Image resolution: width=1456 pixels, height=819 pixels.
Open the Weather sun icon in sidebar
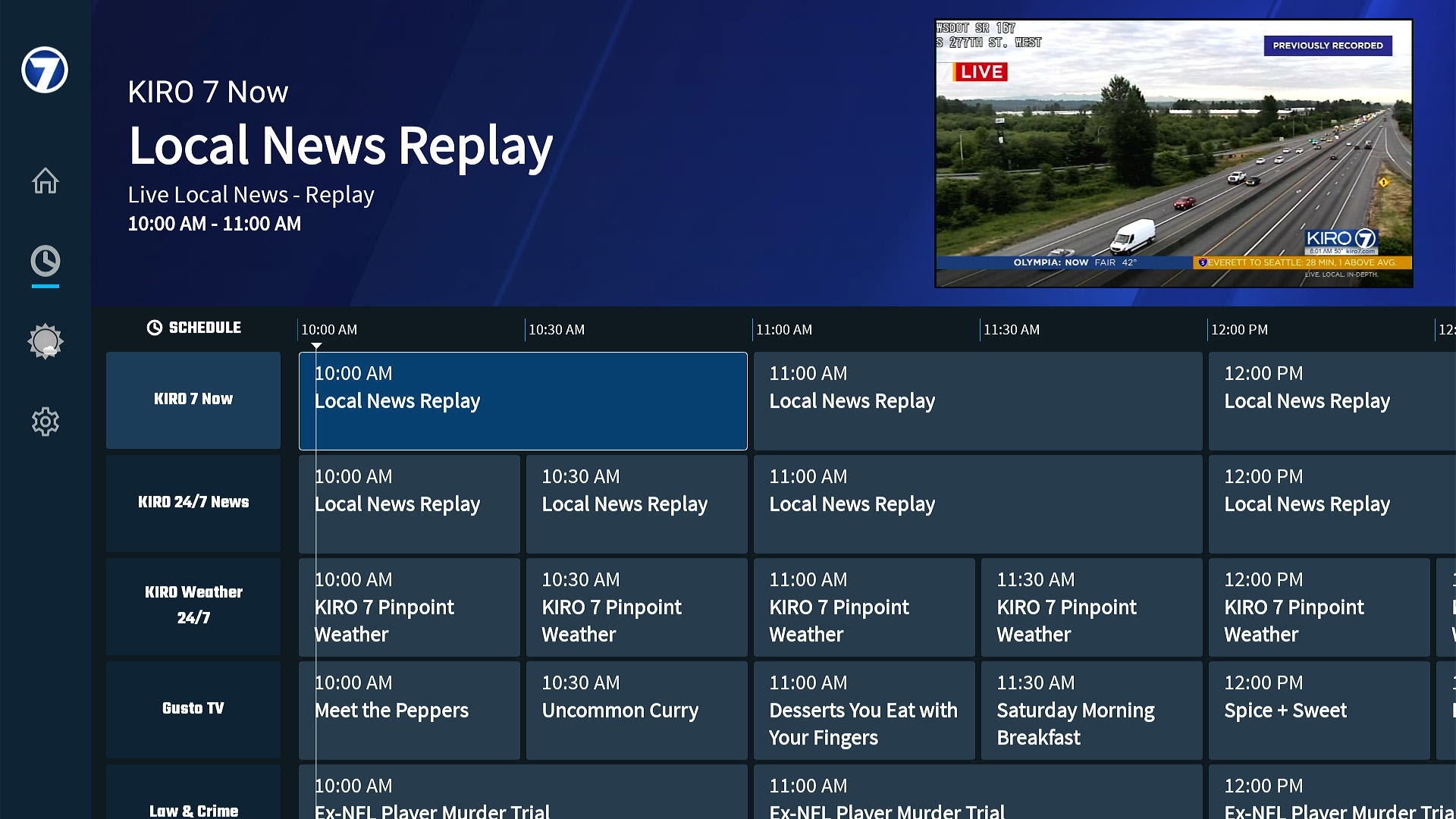tap(45, 341)
